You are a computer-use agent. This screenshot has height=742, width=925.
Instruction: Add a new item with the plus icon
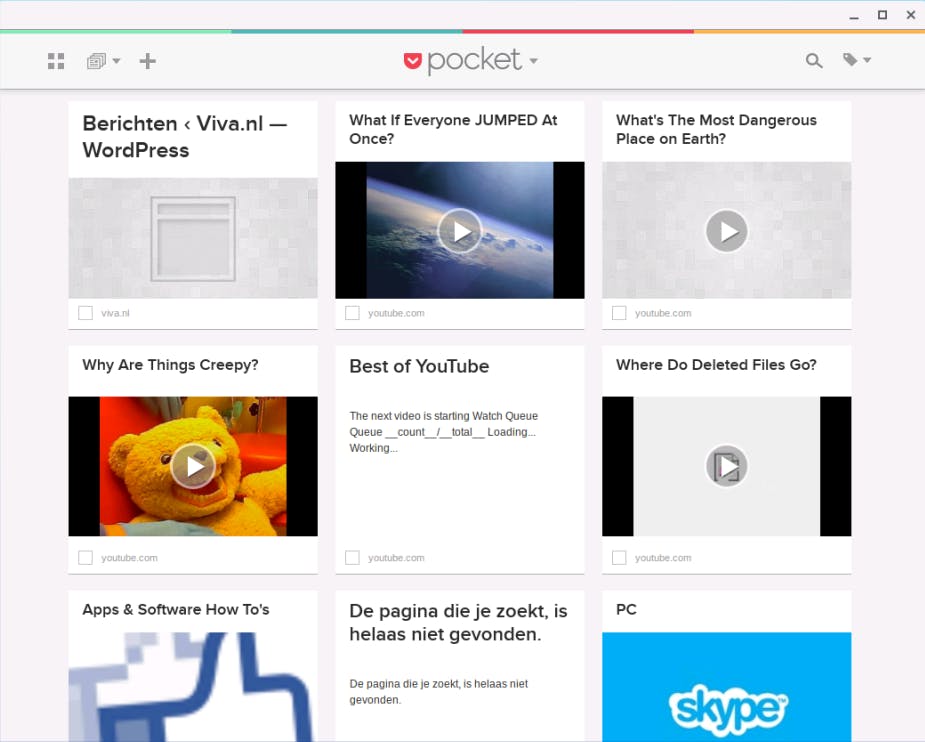[147, 61]
